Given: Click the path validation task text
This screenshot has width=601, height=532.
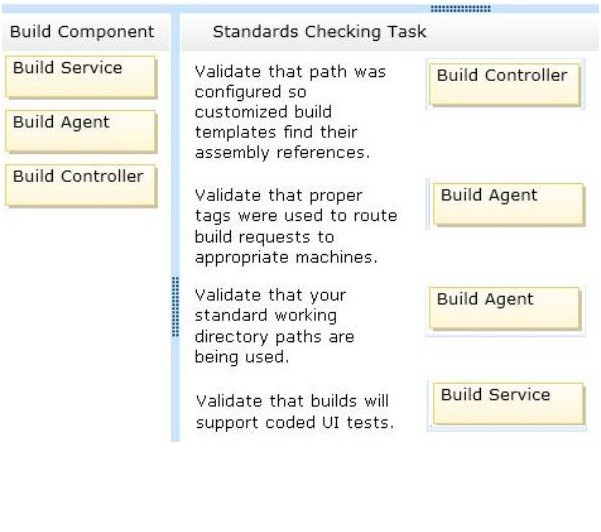Looking at the screenshot, I should tap(290, 112).
